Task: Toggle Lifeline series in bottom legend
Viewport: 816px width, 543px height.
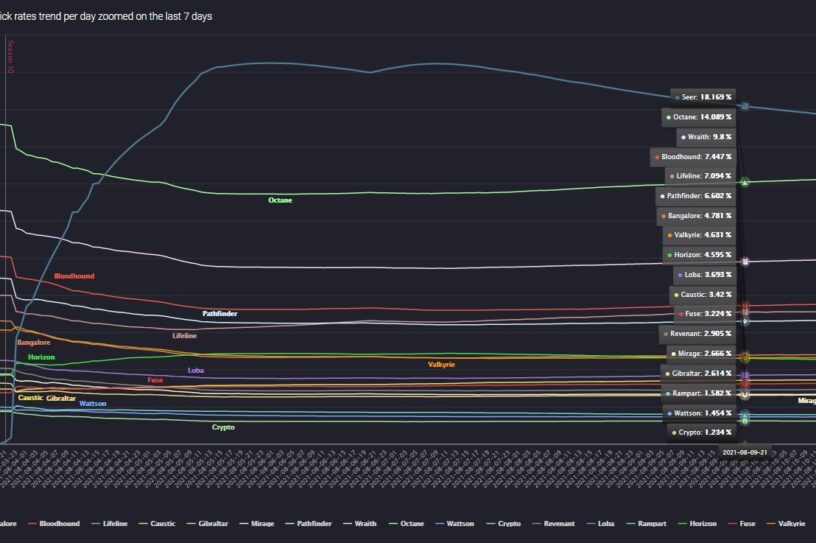Action: [109, 524]
